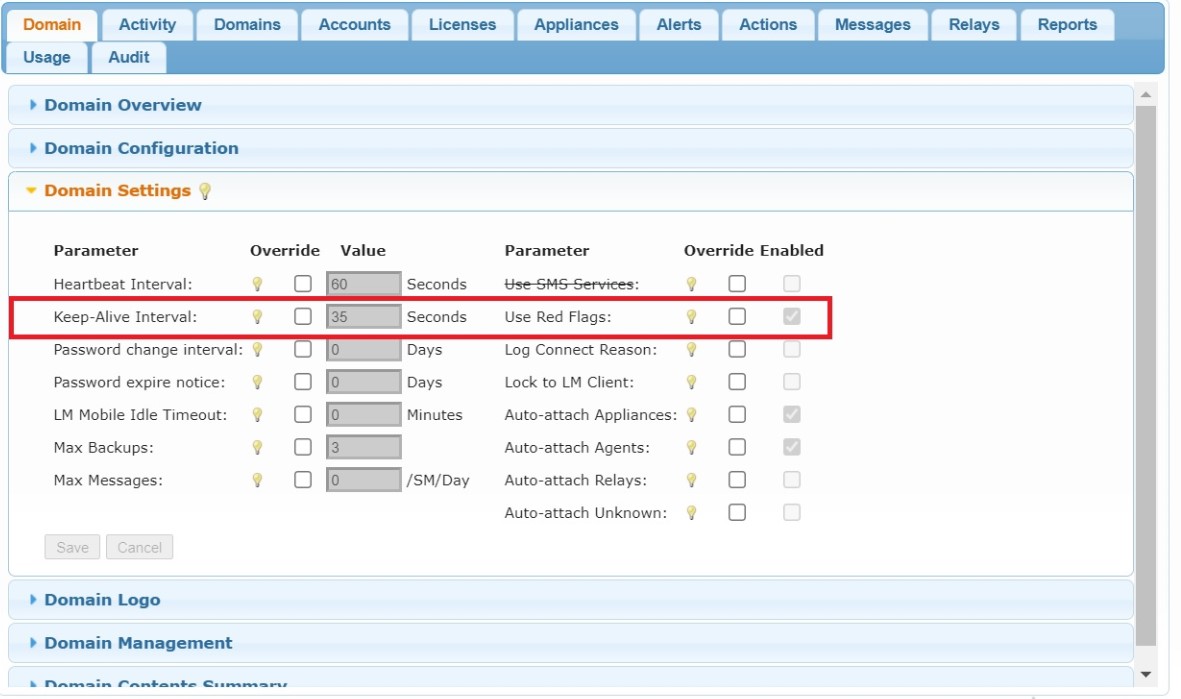Click the Auto-attach Appliances help bulb
The height and width of the screenshot is (699, 1181).
(691, 415)
